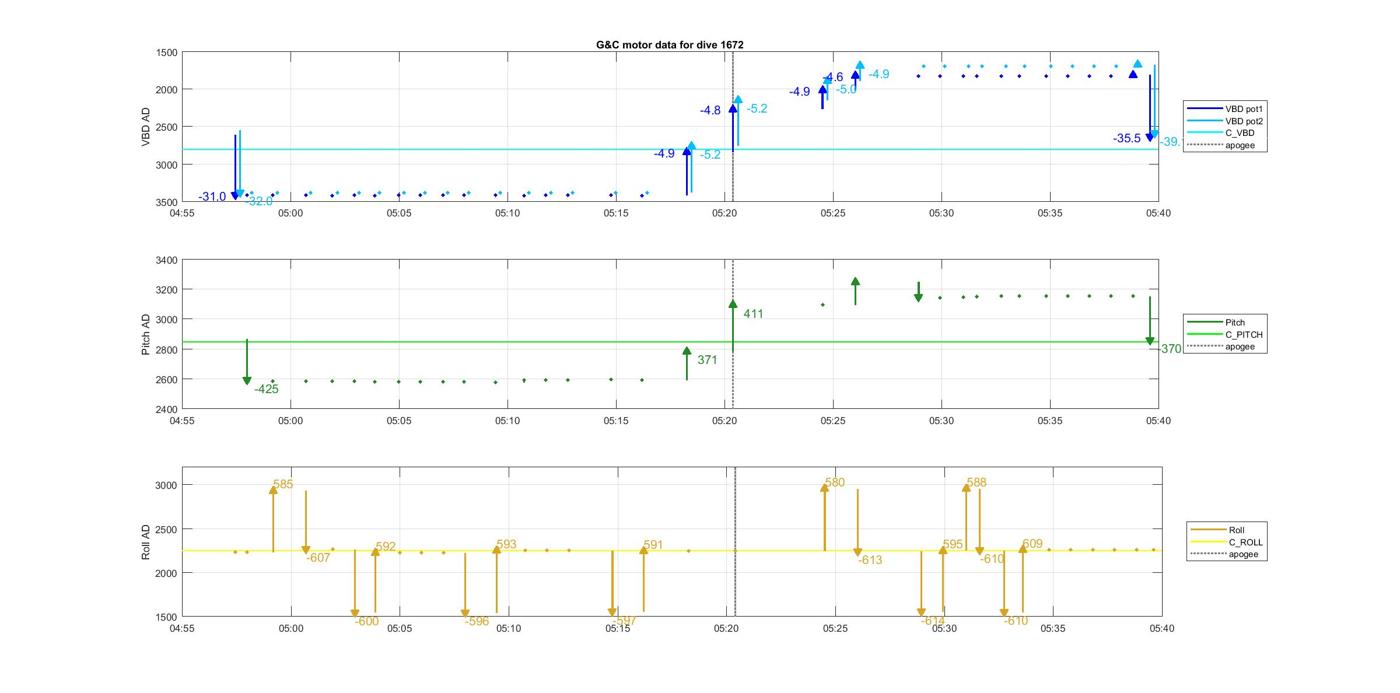Click the 2800 tick on Pitch axis
The height and width of the screenshot is (693, 1400).
pyautogui.click(x=166, y=351)
